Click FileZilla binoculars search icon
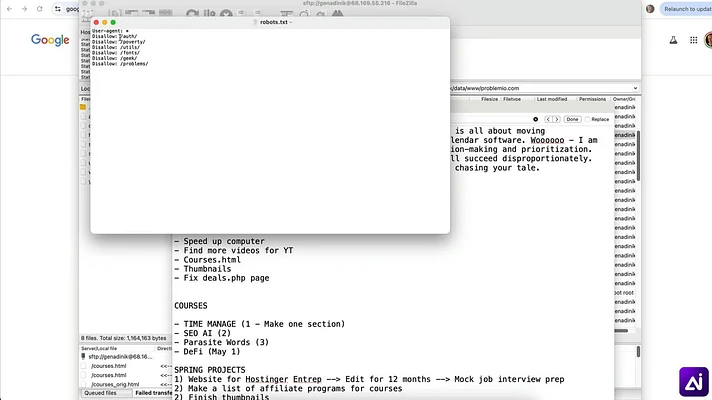This screenshot has width=712, height=400. pos(337,14)
